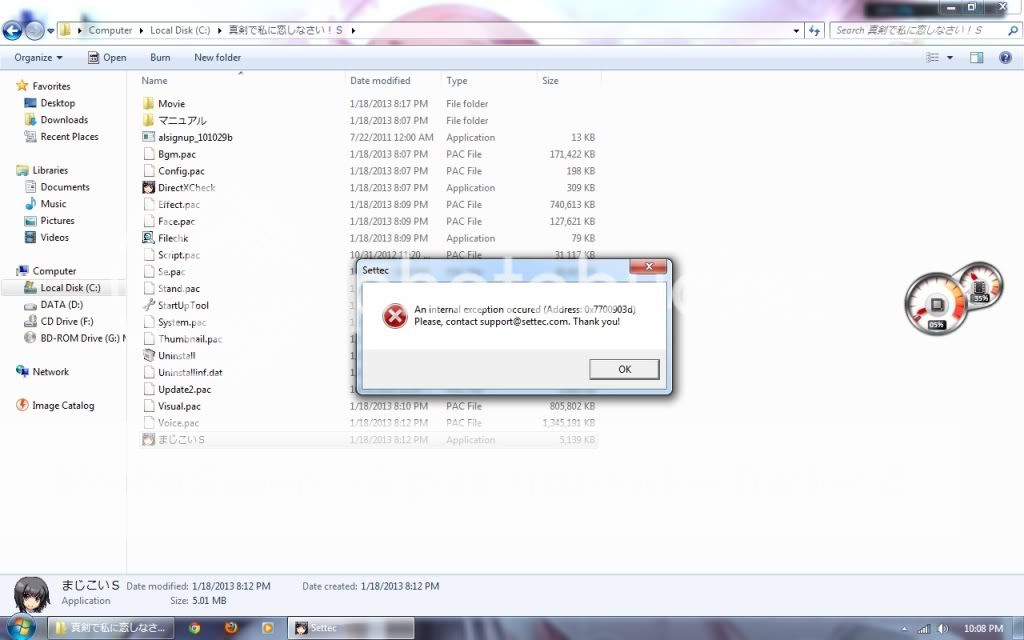Close the Settec error dialog
Viewport: 1024px width, 640px height.
pos(649,267)
